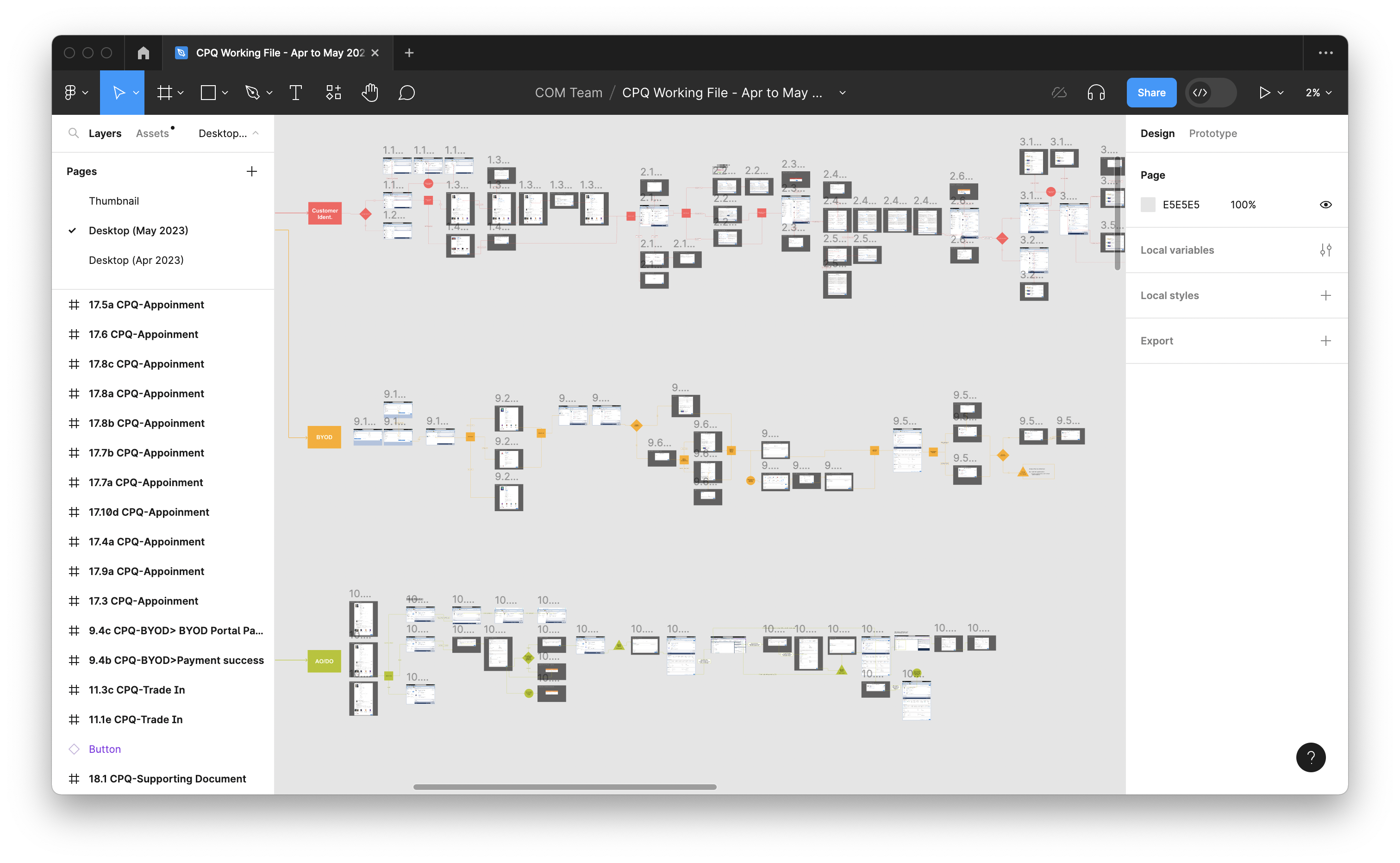Expand Move tool options dropdown

click(x=136, y=93)
